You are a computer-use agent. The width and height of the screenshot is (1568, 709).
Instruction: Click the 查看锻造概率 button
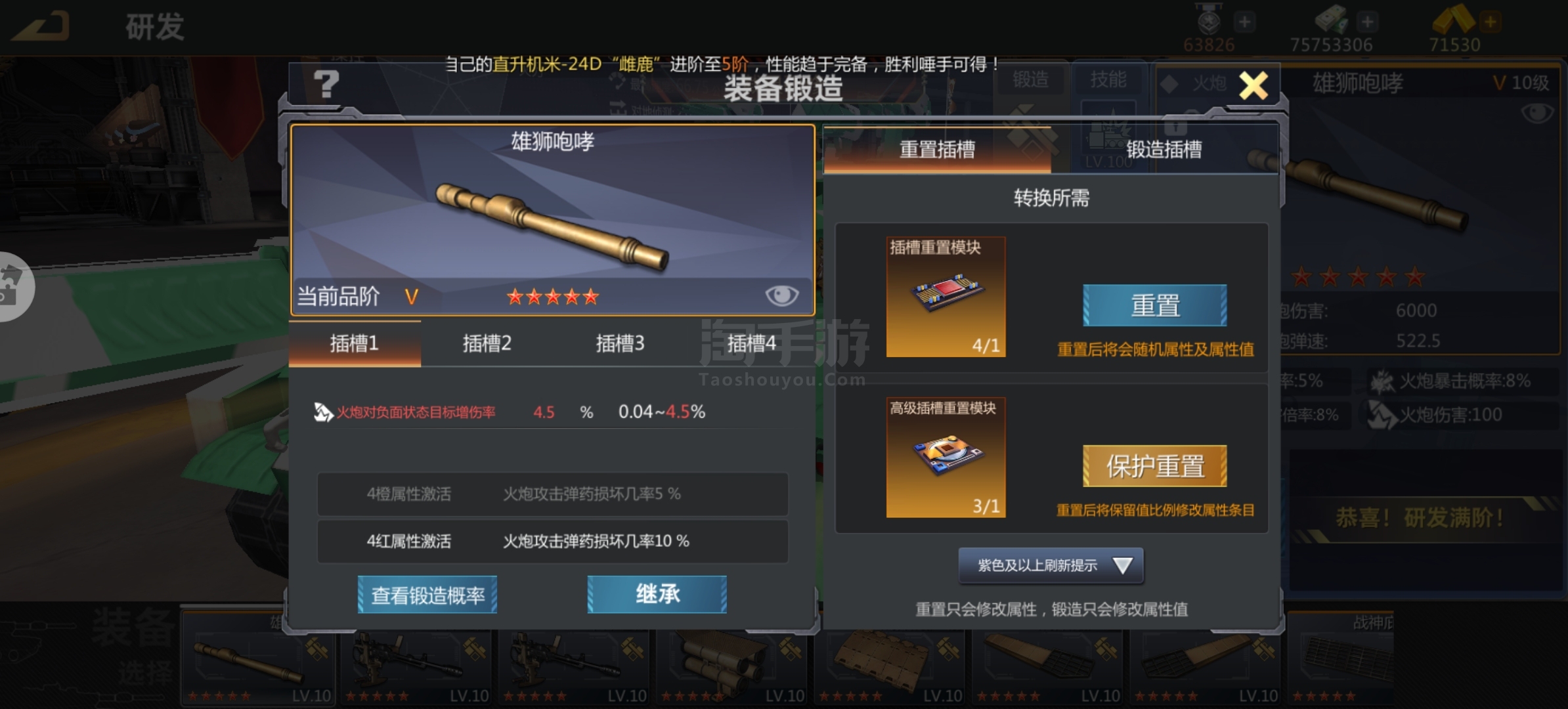click(427, 595)
